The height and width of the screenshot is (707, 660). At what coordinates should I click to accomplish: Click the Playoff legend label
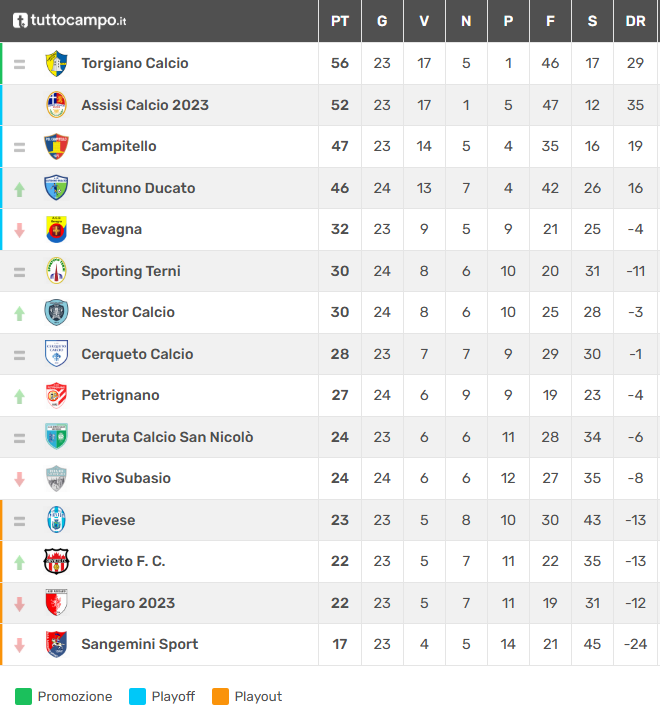point(173,696)
